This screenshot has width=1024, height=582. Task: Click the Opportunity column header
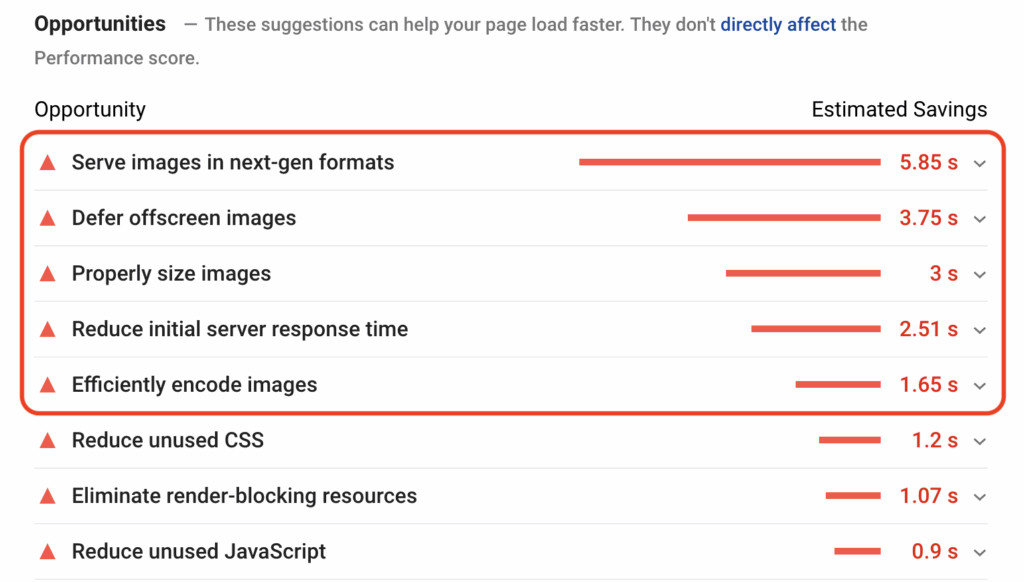coord(90,110)
